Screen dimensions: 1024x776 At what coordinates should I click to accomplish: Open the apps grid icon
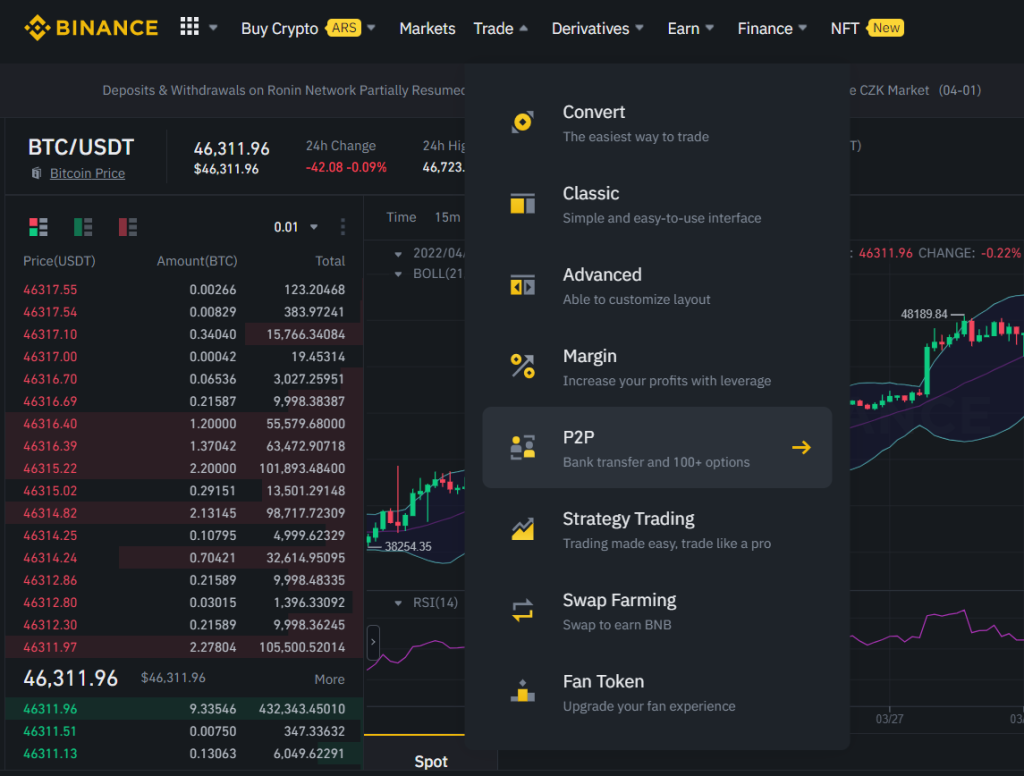point(189,27)
